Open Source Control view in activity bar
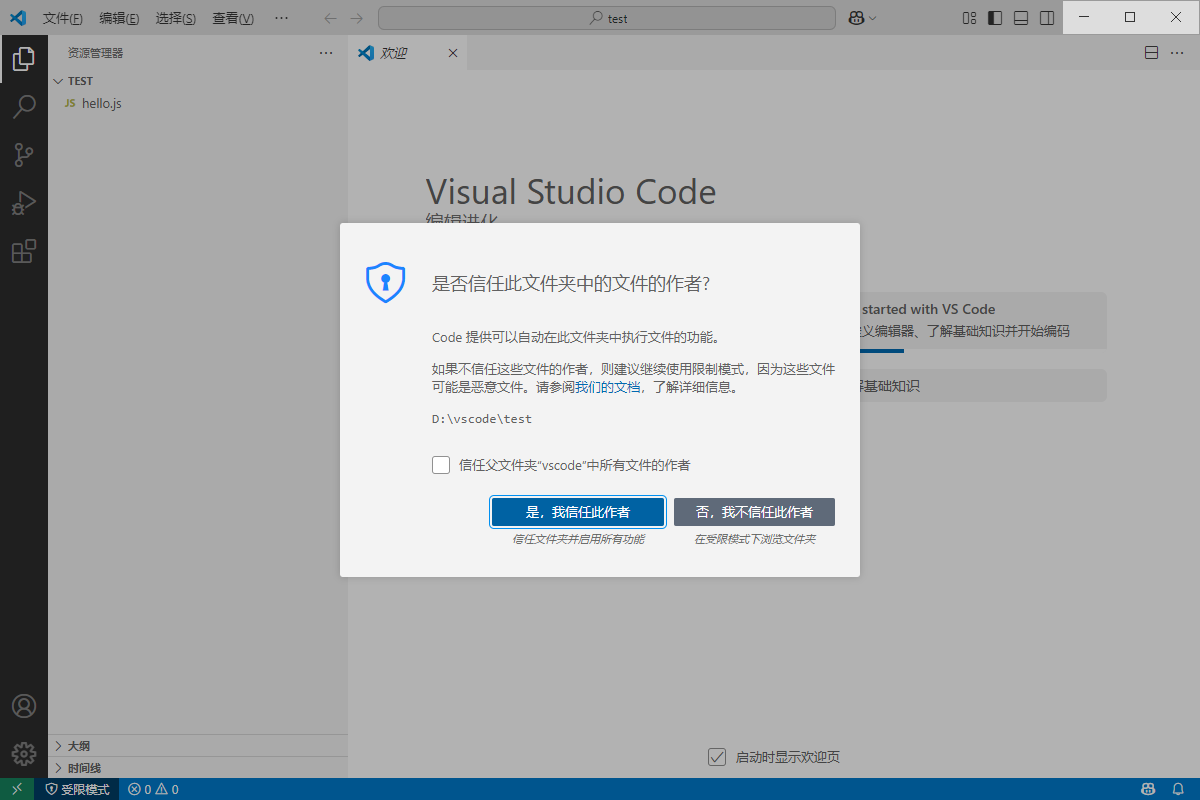 click(24, 155)
